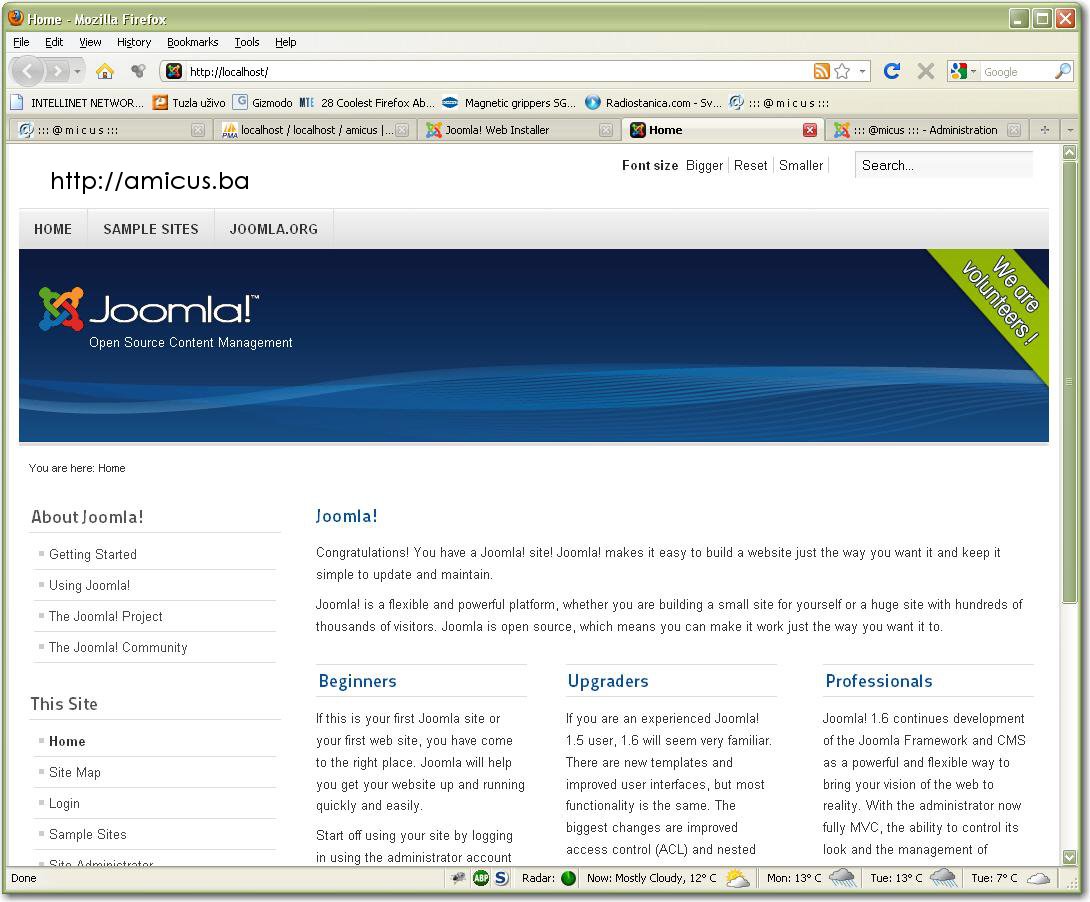This screenshot has height=902, width=1090.
Task: Switch to the @micus Administration tab
Action: tap(926, 130)
